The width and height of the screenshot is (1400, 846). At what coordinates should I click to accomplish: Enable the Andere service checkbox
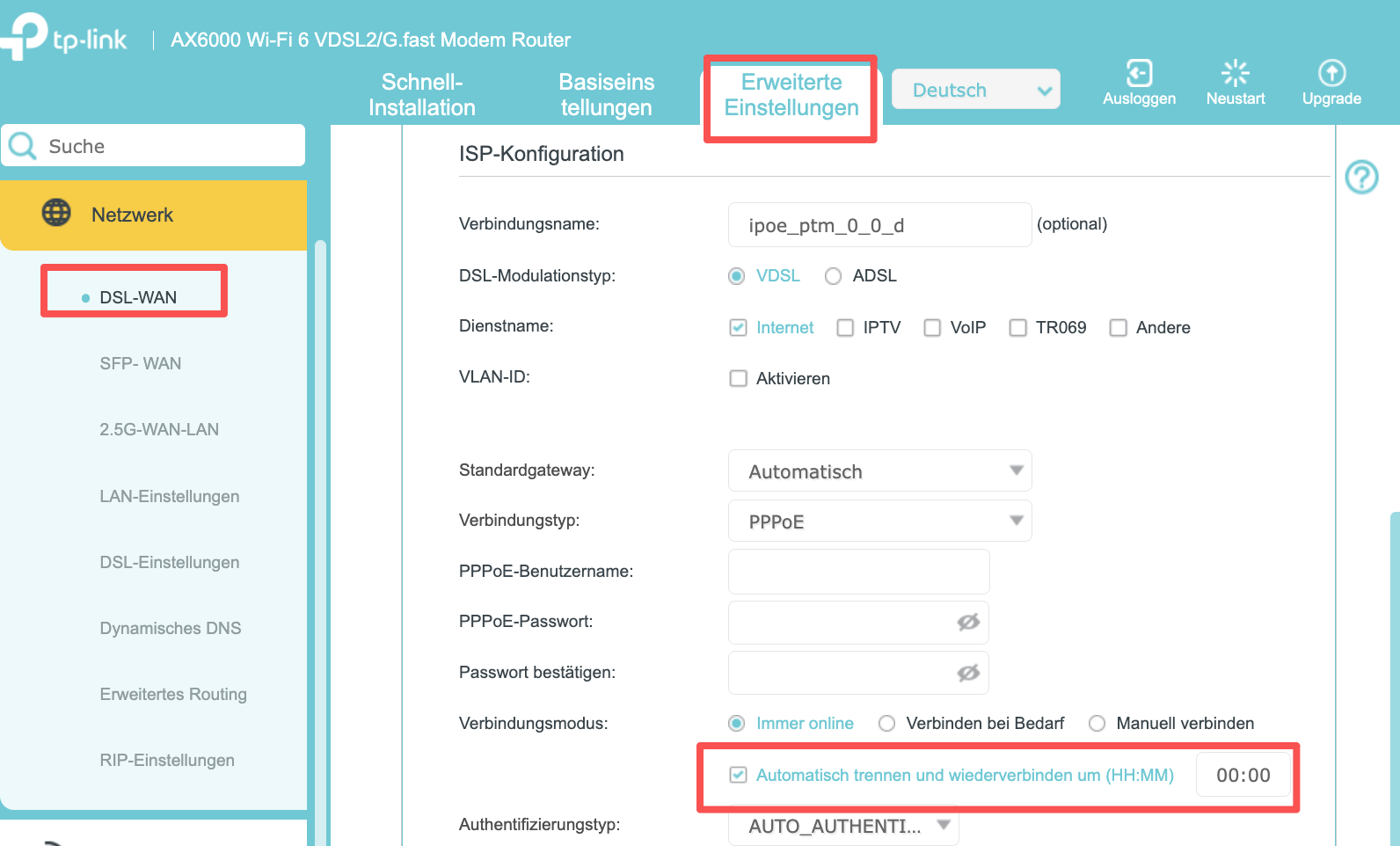tap(1118, 328)
